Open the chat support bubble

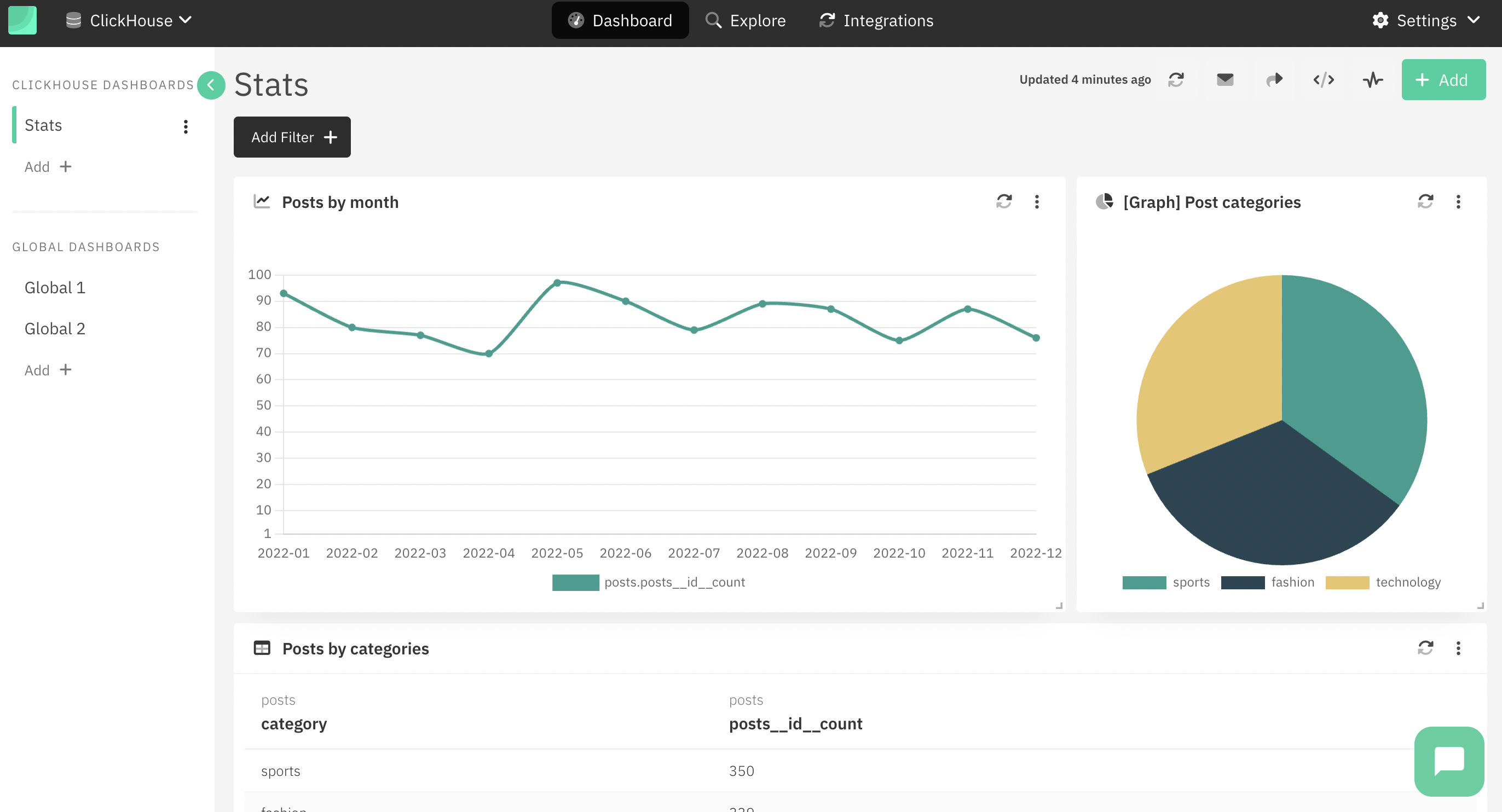tap(1449, 761)
